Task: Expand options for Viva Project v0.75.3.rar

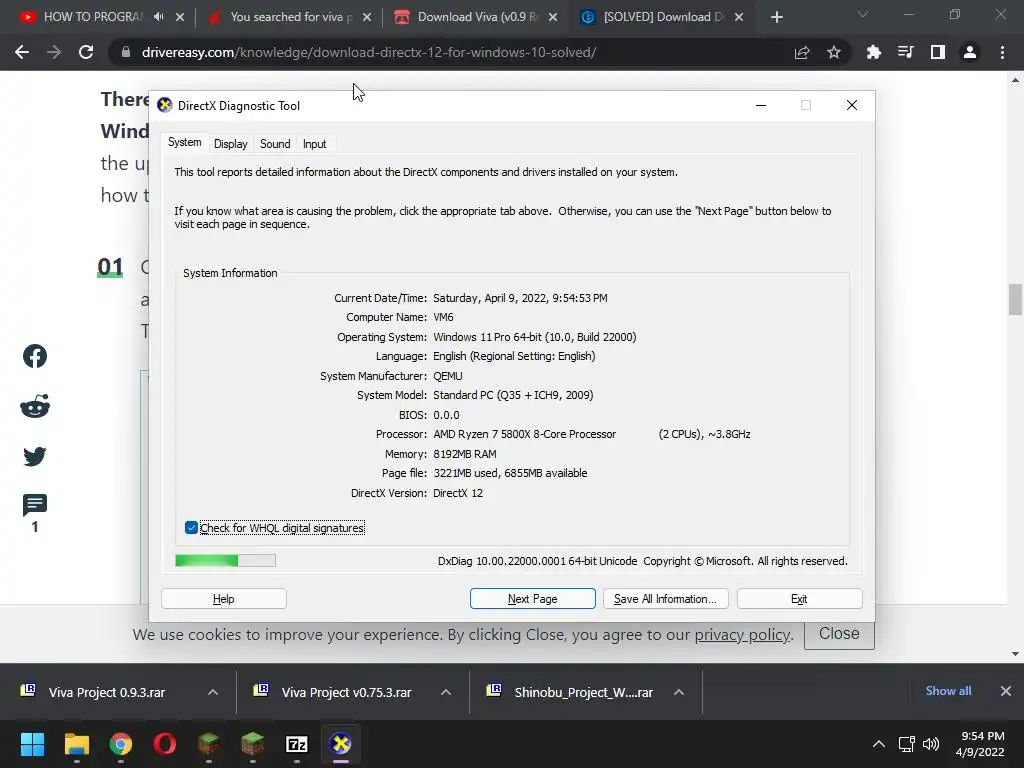Action: point(446,692)
